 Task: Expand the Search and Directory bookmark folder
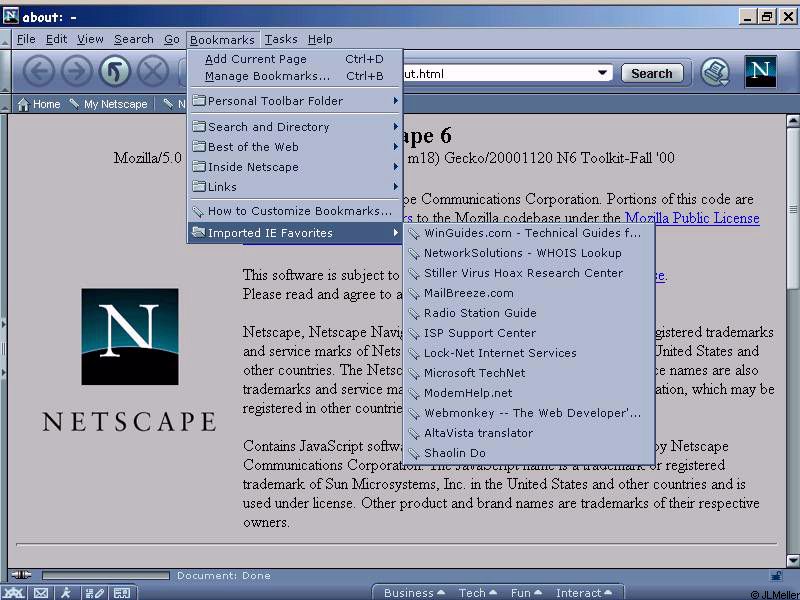coord(295,127)
